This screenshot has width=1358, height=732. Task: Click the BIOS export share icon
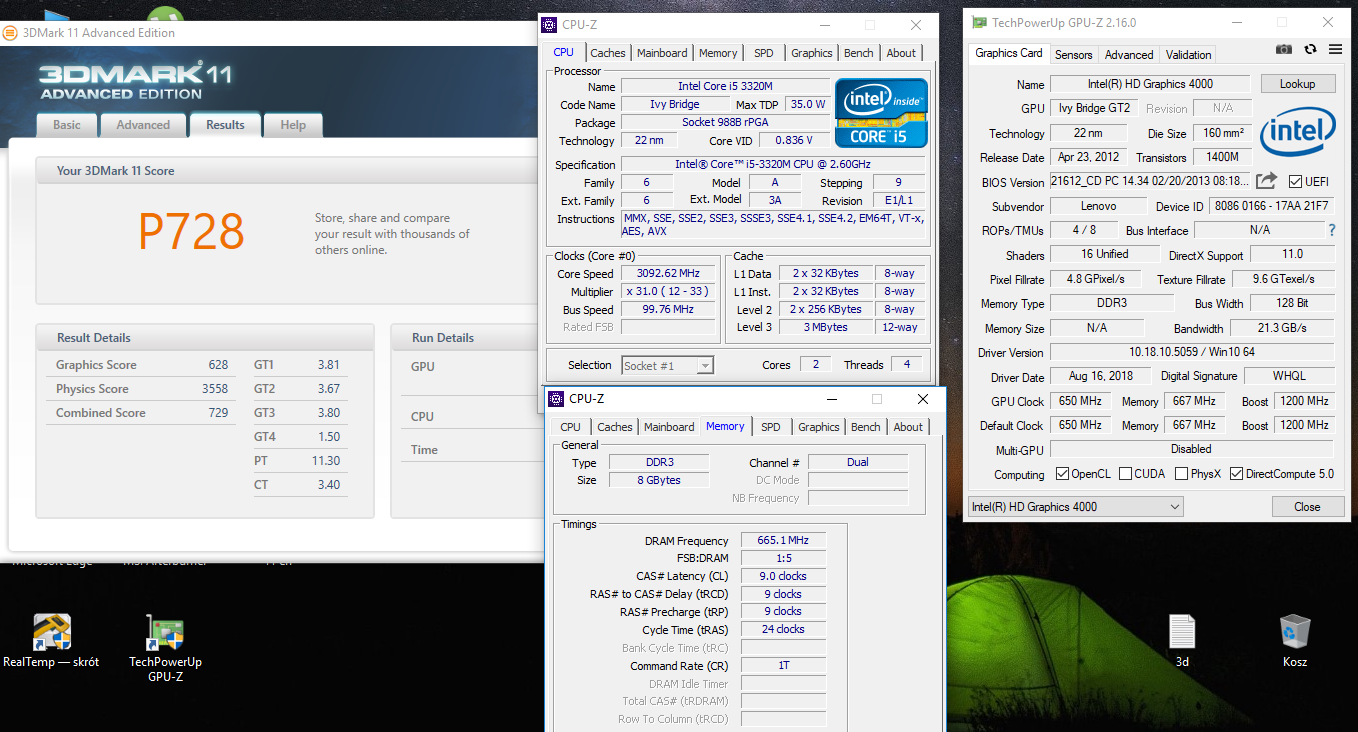[x=1266, y=181]
